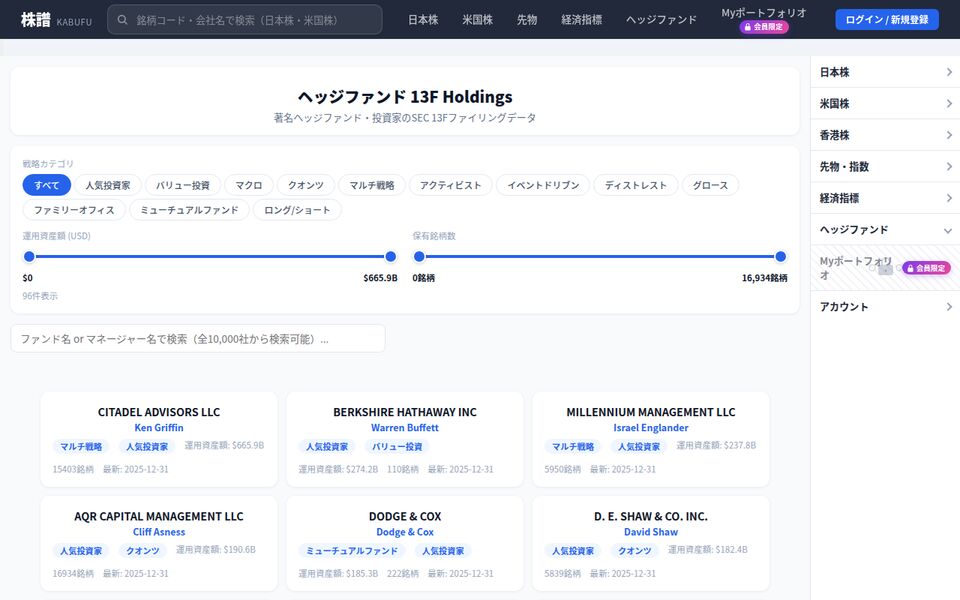Screen dimensions: 960x600
Task: Open the ヘッジファンド top navigation item
Action: point(661,20)
